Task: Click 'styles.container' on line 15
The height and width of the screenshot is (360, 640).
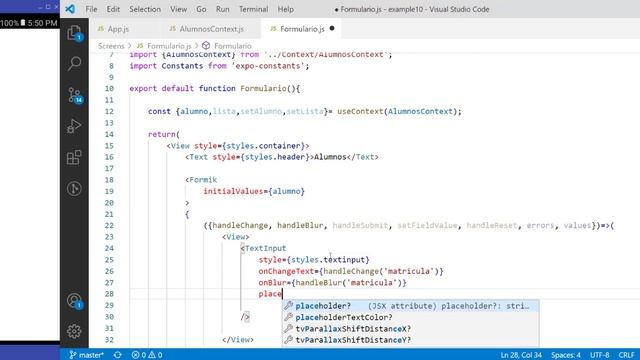Action: [x=263, y=146]
